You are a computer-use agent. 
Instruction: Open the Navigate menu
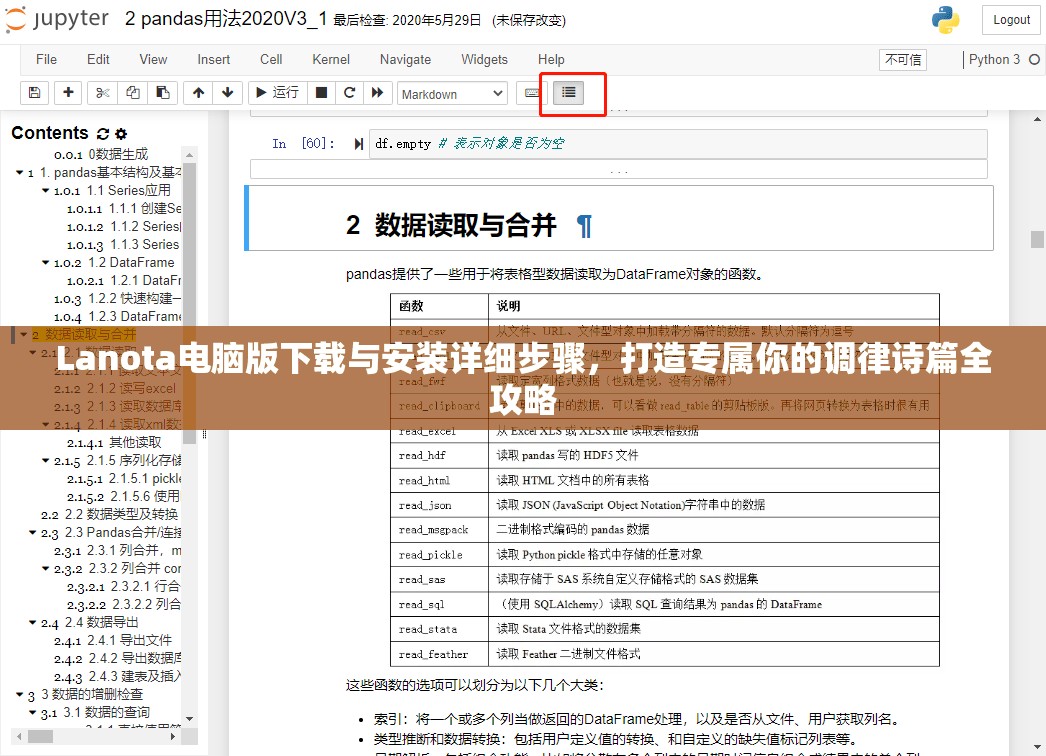click(405, 59)
